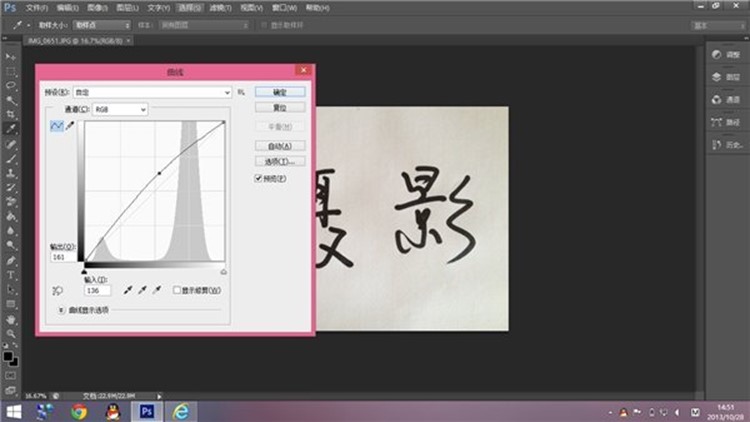Open the 通道 RGB channel dropdown
The width and height of the screenshot is (750, 422).
tap(119, 108)
